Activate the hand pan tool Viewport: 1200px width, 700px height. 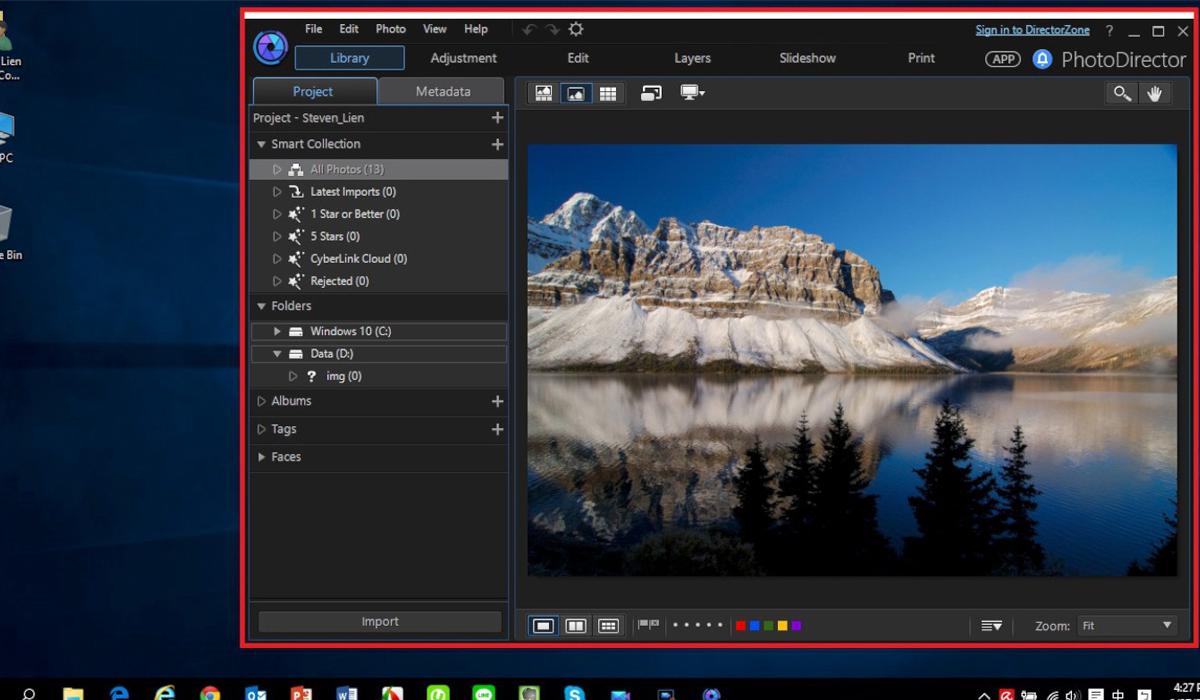click(1156, 93)
